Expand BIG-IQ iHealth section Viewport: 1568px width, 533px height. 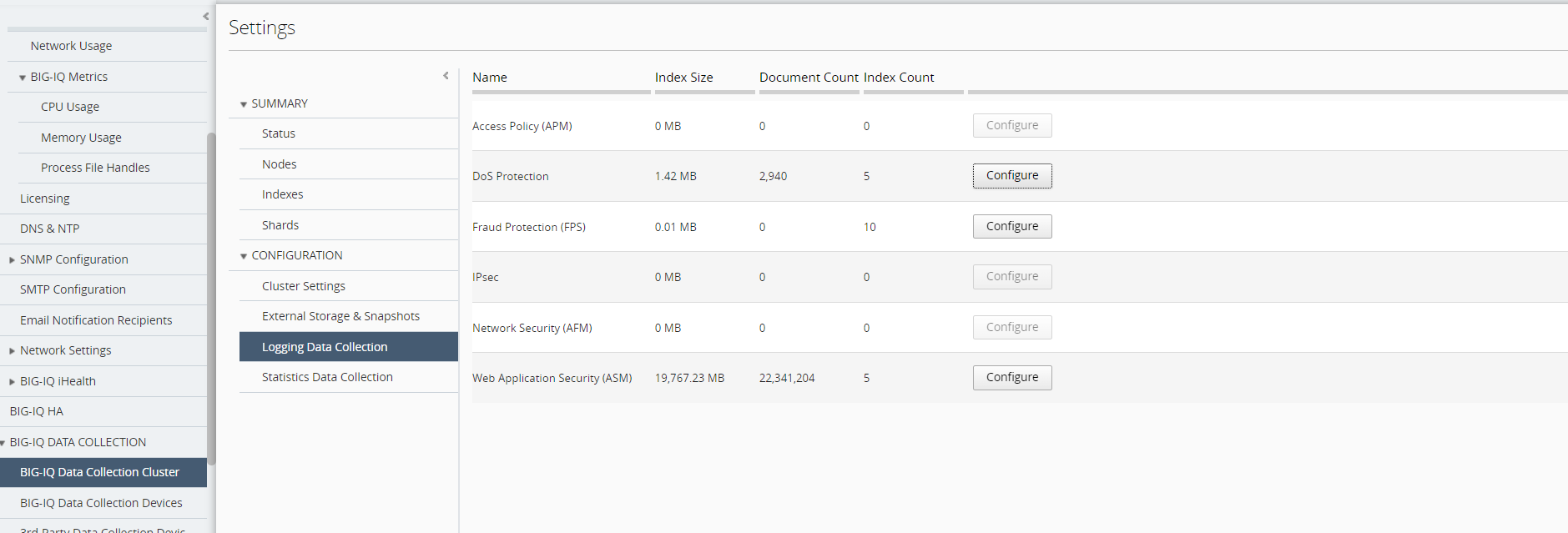(x=12, y=382)
